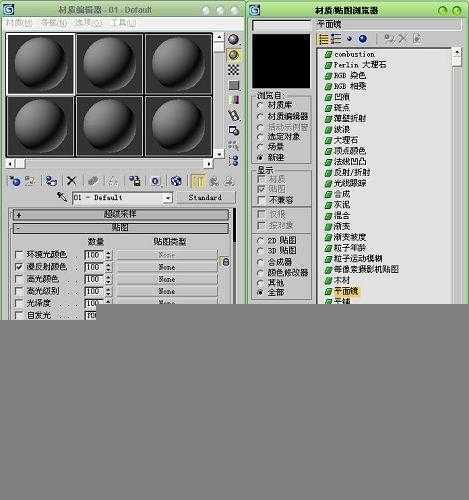The height and width of the screenshot is (500, 469).
Task: Click the Go Forward to Sibling icon
Action: pos(229,181)
